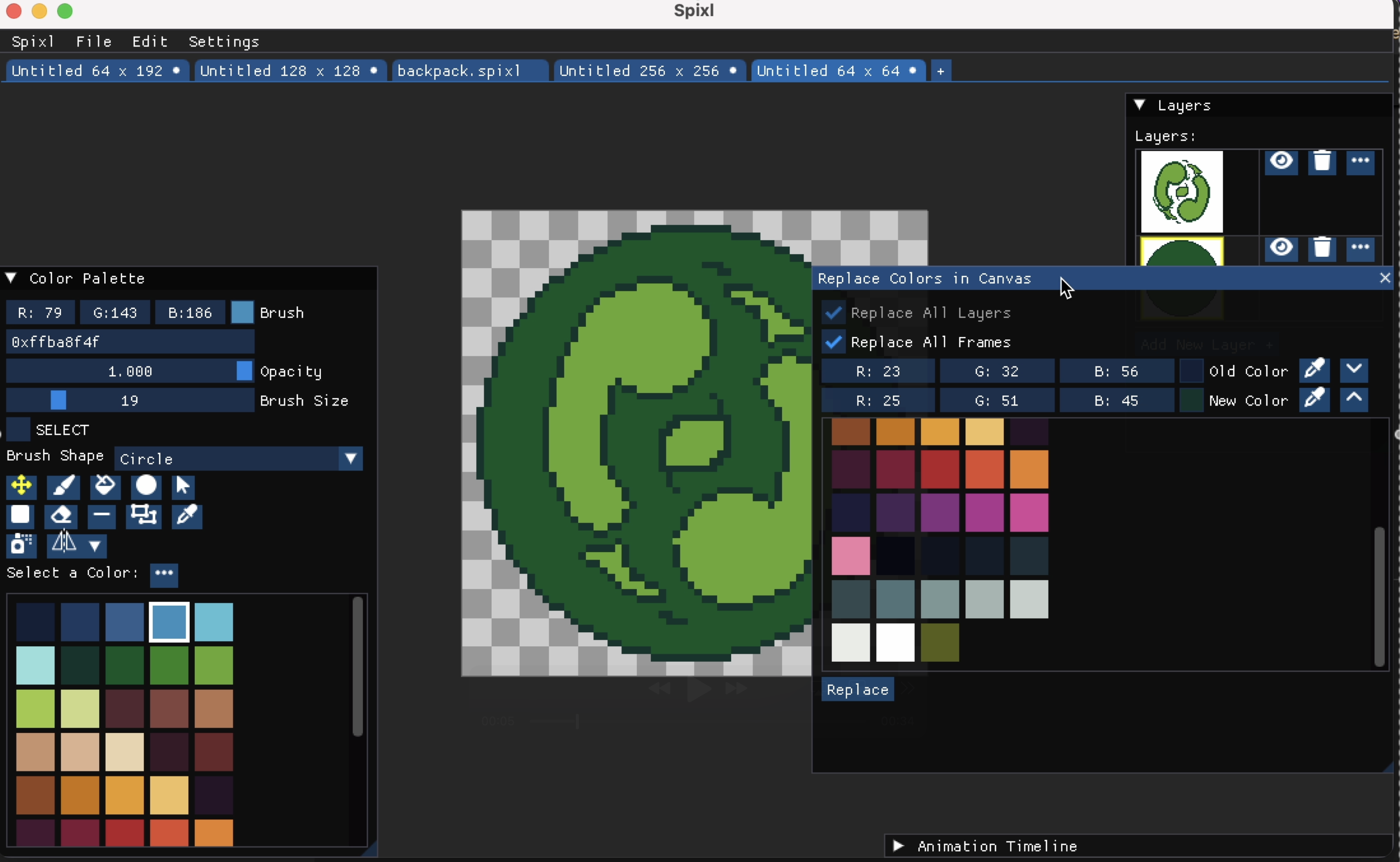The width and height of the screenshot is (1400, 862).
Task: Select the Eyedropper tool in the Color Palette
Action: [187, 516]
